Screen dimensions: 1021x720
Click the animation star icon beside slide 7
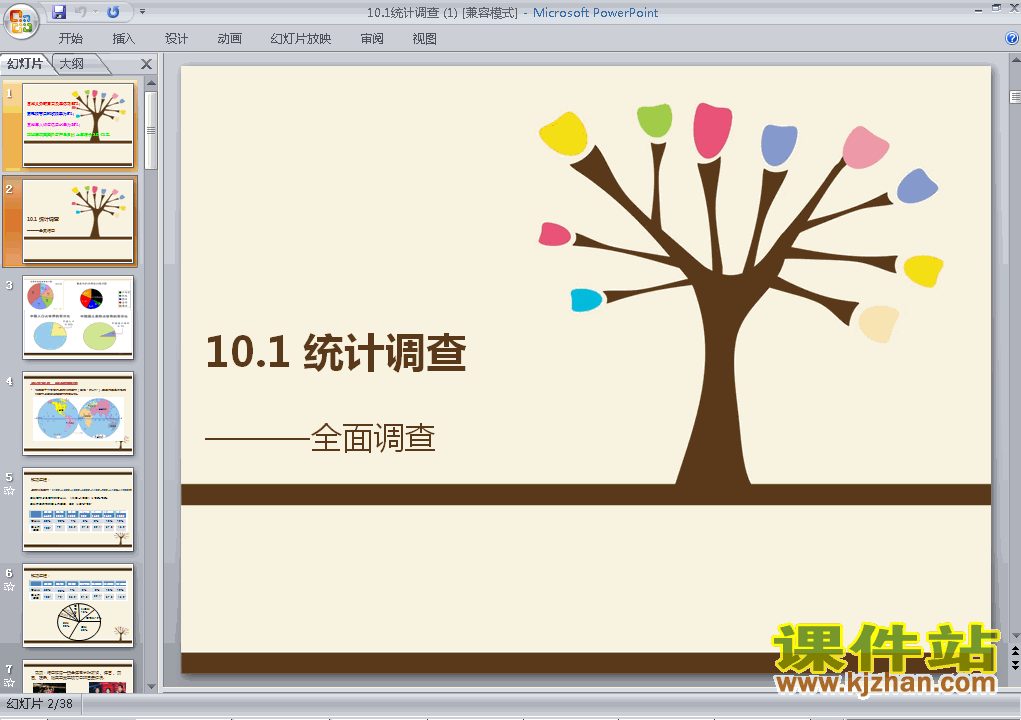coord(9,682)
